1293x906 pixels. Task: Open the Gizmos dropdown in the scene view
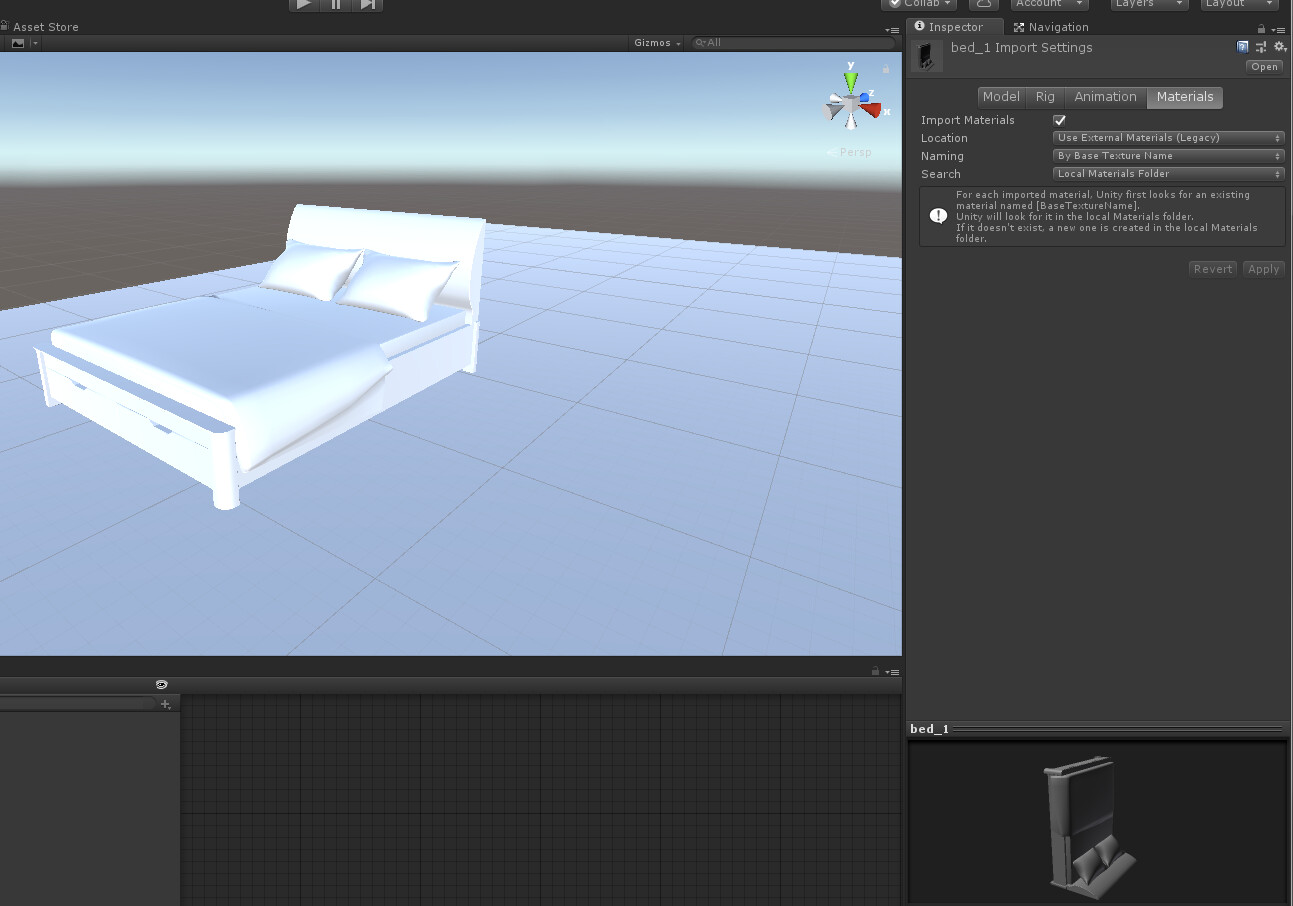click(x=655, y=43)
